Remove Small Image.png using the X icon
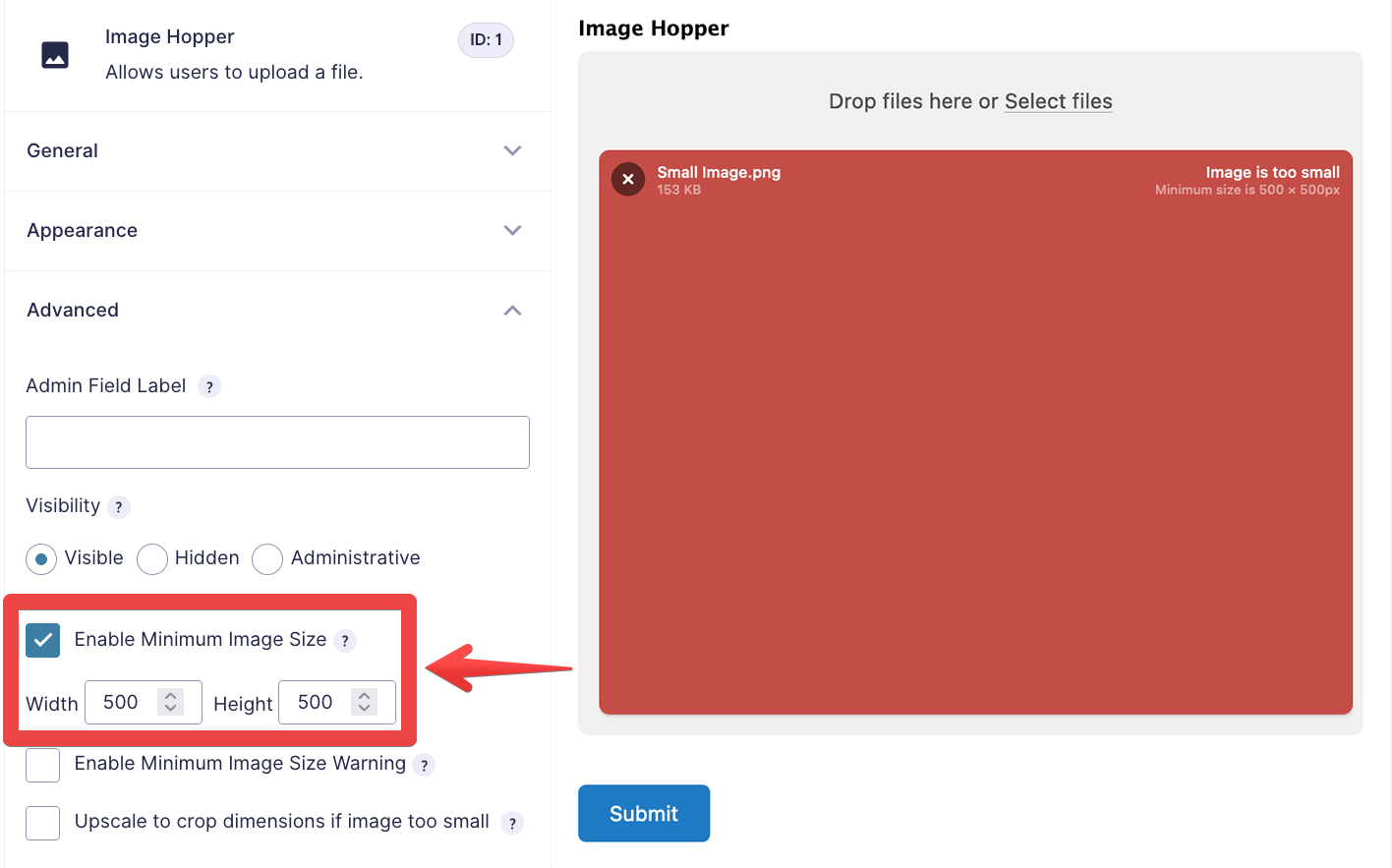The image size is (1392, 868). click(627, 179)
